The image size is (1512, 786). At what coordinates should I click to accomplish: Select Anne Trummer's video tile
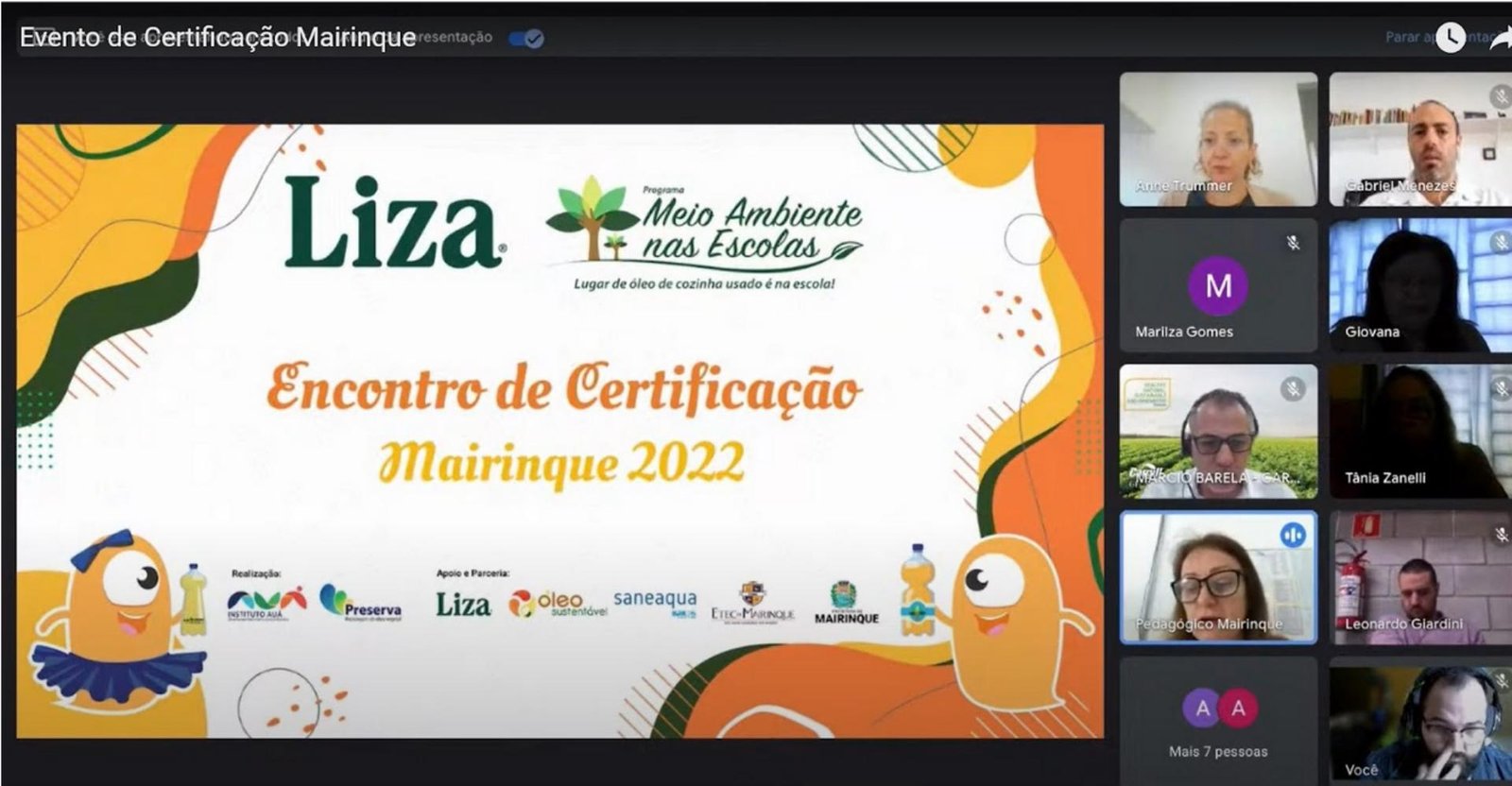click(1219, 140)
